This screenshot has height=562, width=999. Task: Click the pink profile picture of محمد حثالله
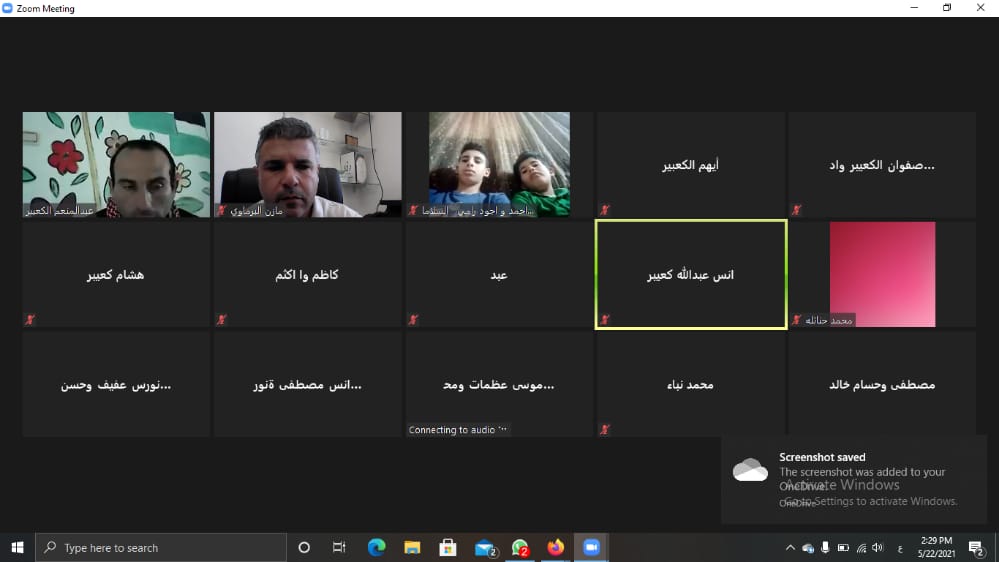(x=882, y=270)
